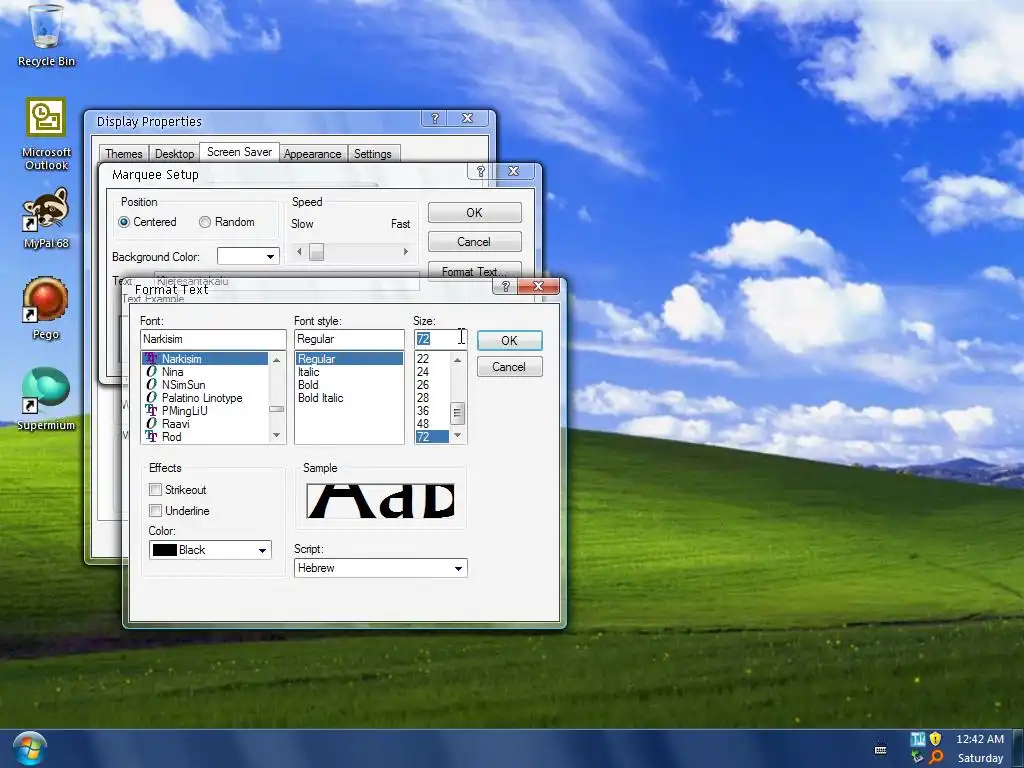Click the Speed slider thumb
The width and height of the screenshot is (1024, 768).
tap(317, 251)
